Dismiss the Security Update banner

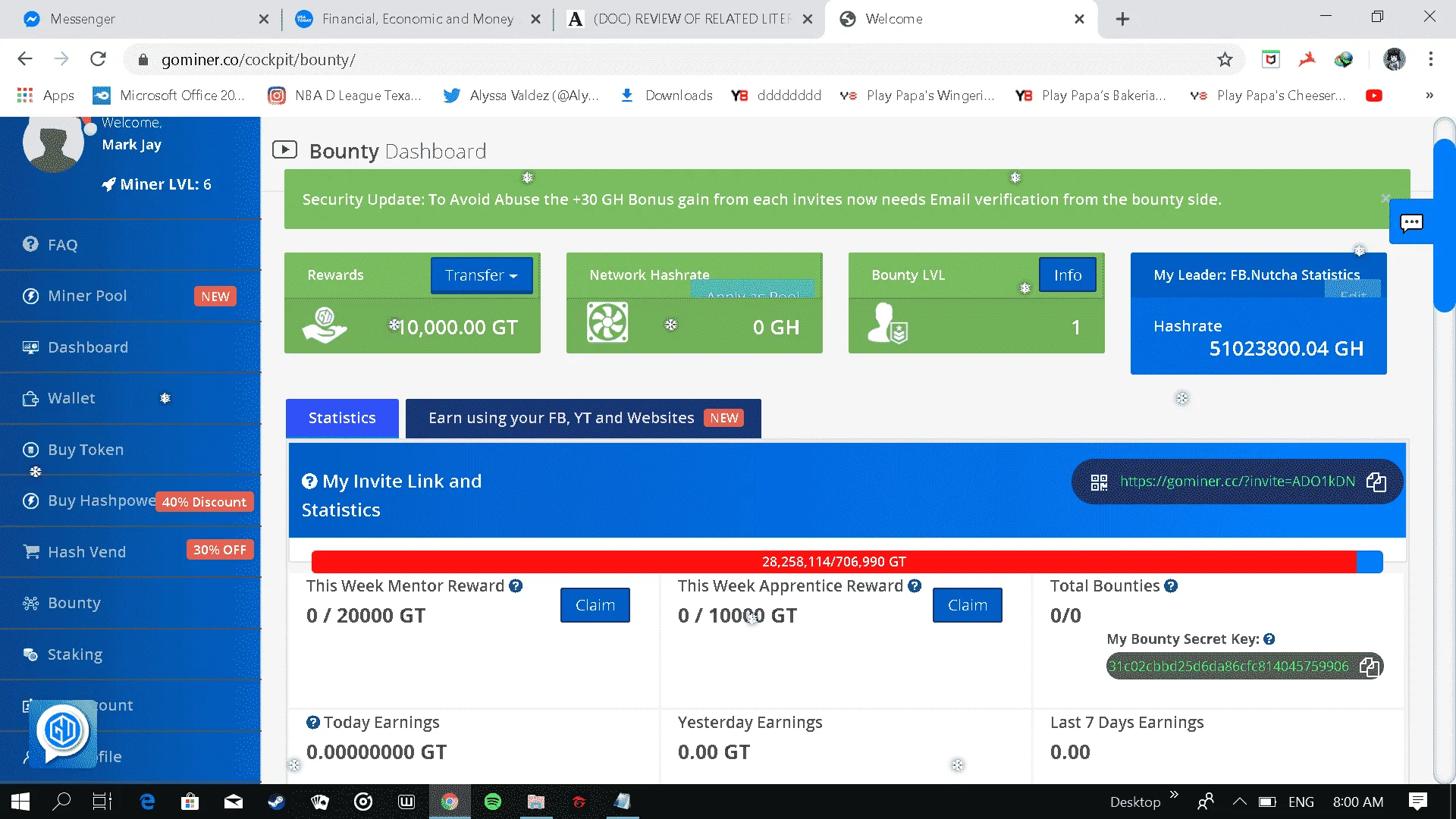click(x=1385, y=199)
